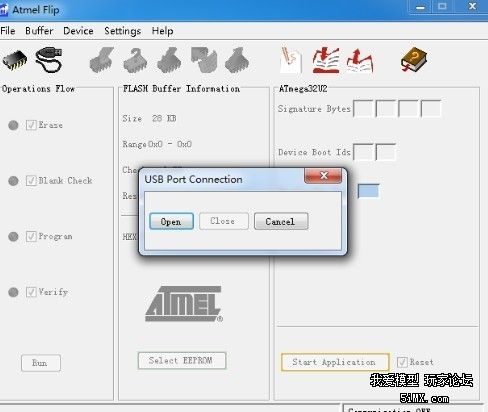The width and height of the screenshot is (488, 412).
Task: Click the Verify status indicator dot
Action: point(13,292)
